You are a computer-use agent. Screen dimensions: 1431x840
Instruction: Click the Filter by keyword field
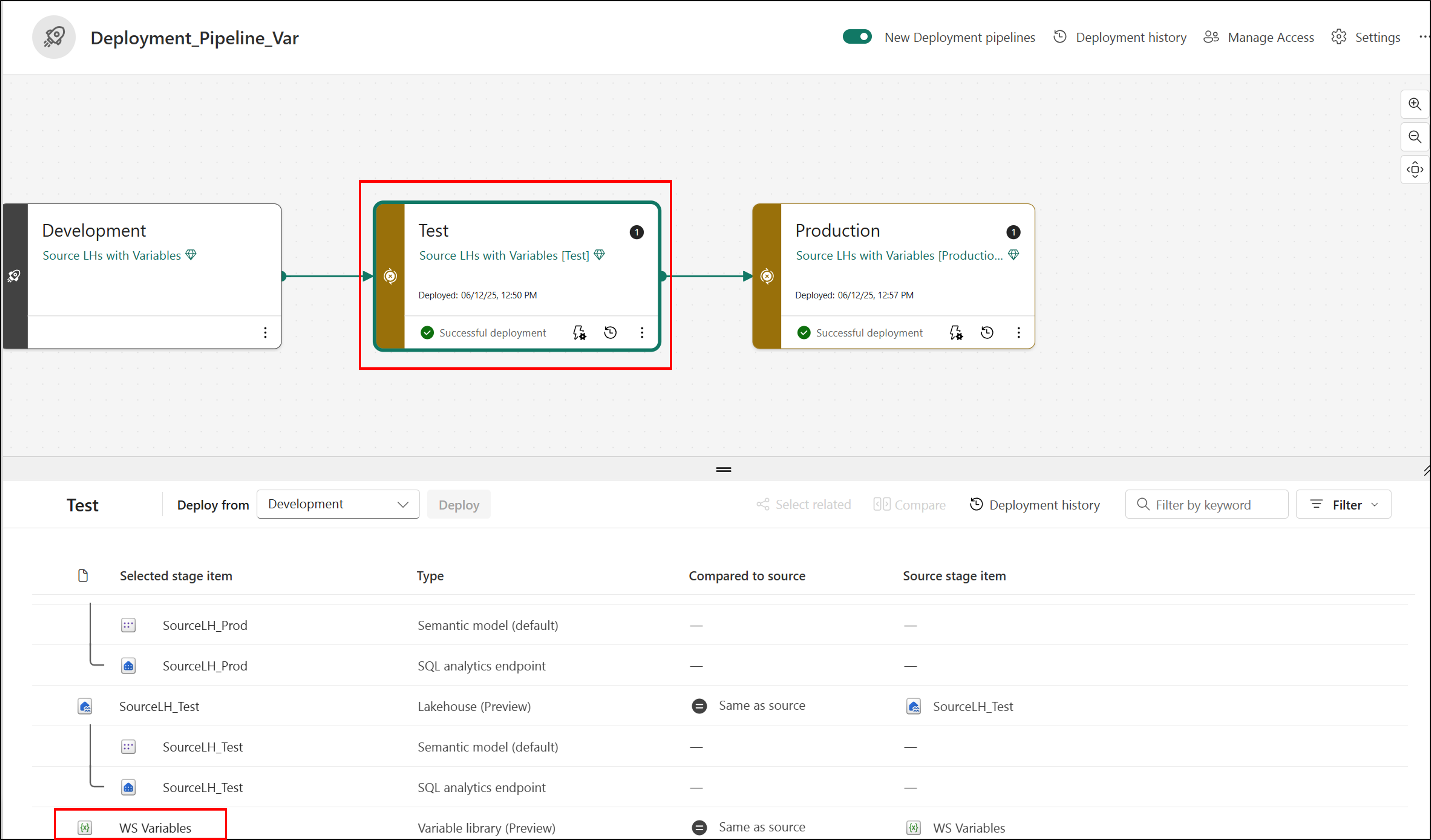(x=1206, y=505)
